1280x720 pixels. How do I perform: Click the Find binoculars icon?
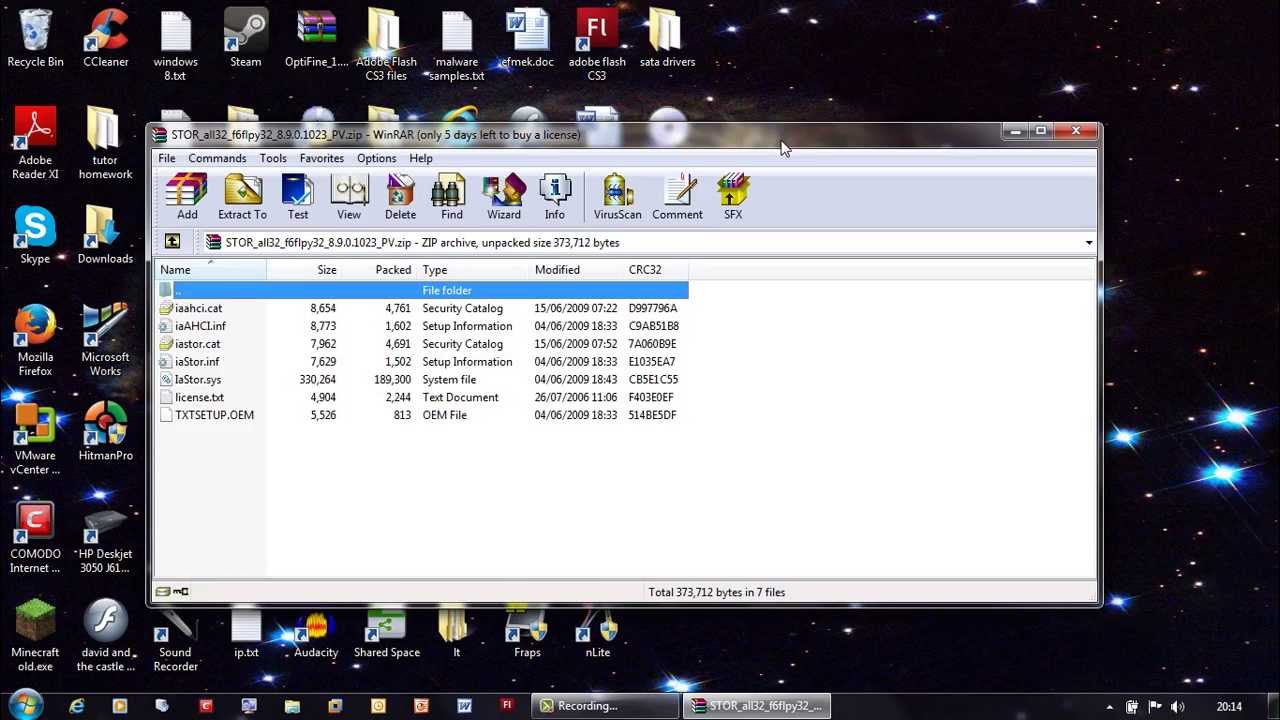coord(452,196)
